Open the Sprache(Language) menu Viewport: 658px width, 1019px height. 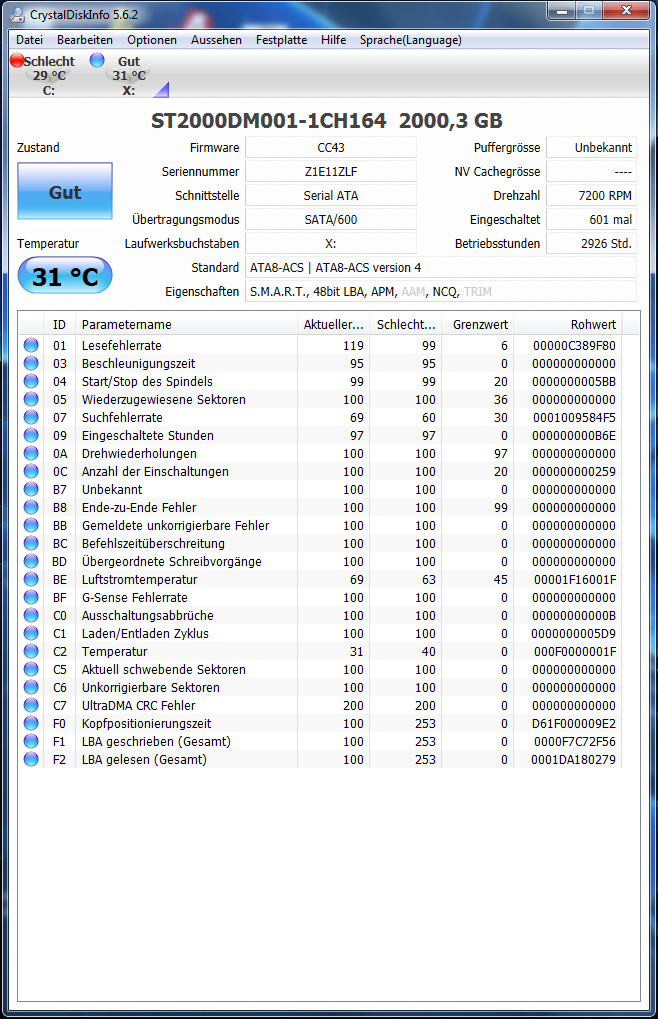point(411,40)
